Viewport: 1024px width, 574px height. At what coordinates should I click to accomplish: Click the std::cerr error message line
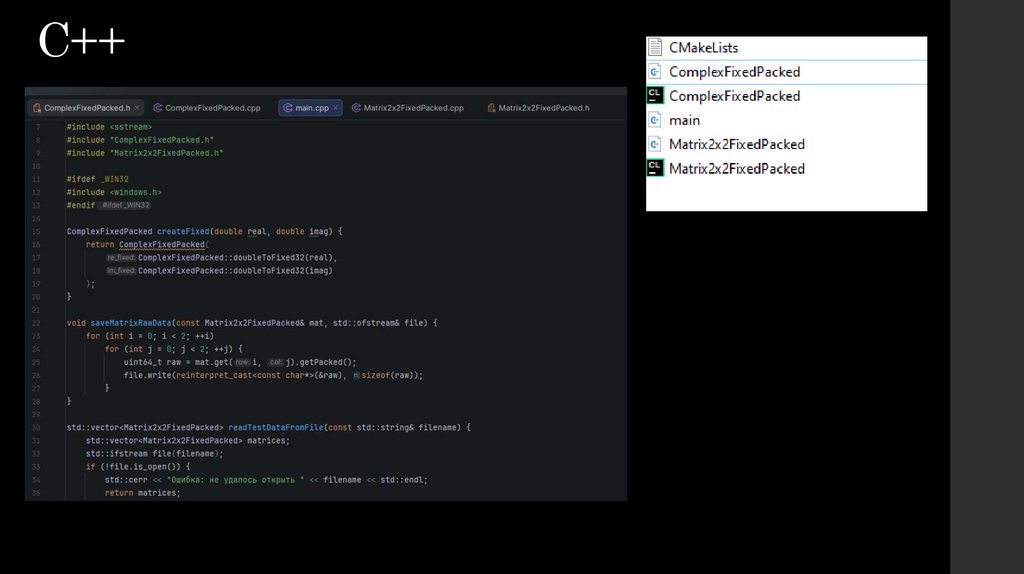(266, 479)
